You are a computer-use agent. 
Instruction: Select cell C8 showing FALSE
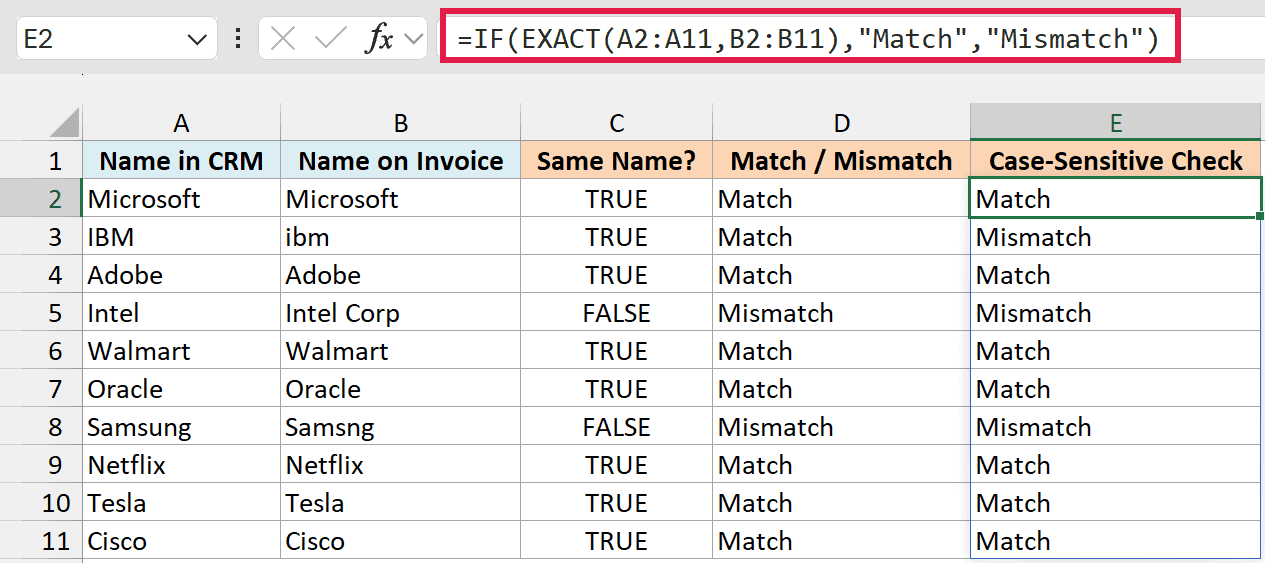(x=617, y=427)
